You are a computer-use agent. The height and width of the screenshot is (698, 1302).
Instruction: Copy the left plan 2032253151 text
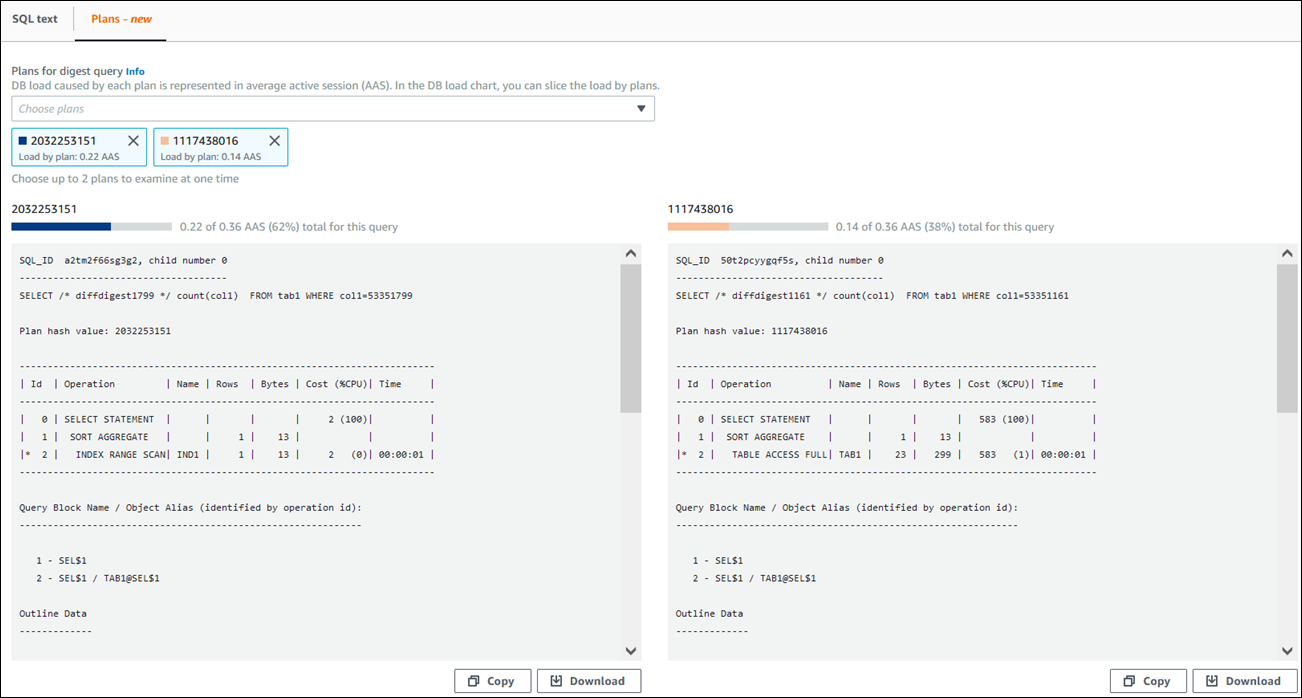[491, 681]
